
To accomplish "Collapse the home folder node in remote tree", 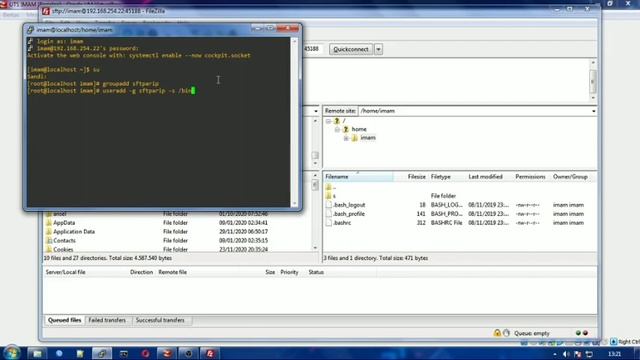I will tap(337, 129).
